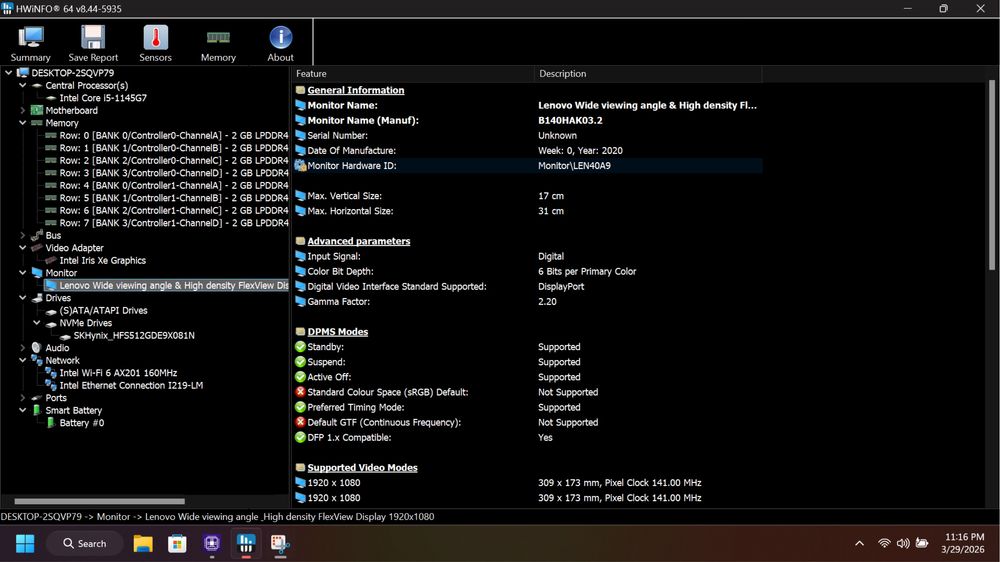Select the Monitor Name (Manuf) row
The image size is (1000, 562).
(x=528, y=120)
